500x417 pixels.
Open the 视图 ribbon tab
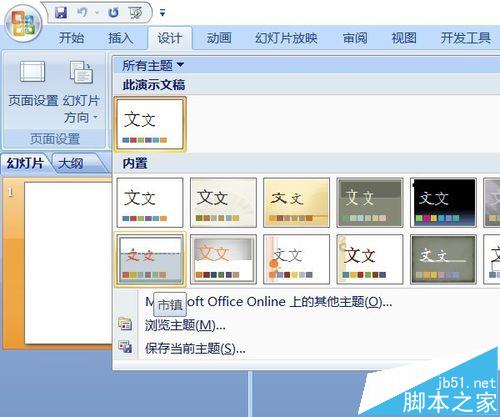click(x=404, y=38)
